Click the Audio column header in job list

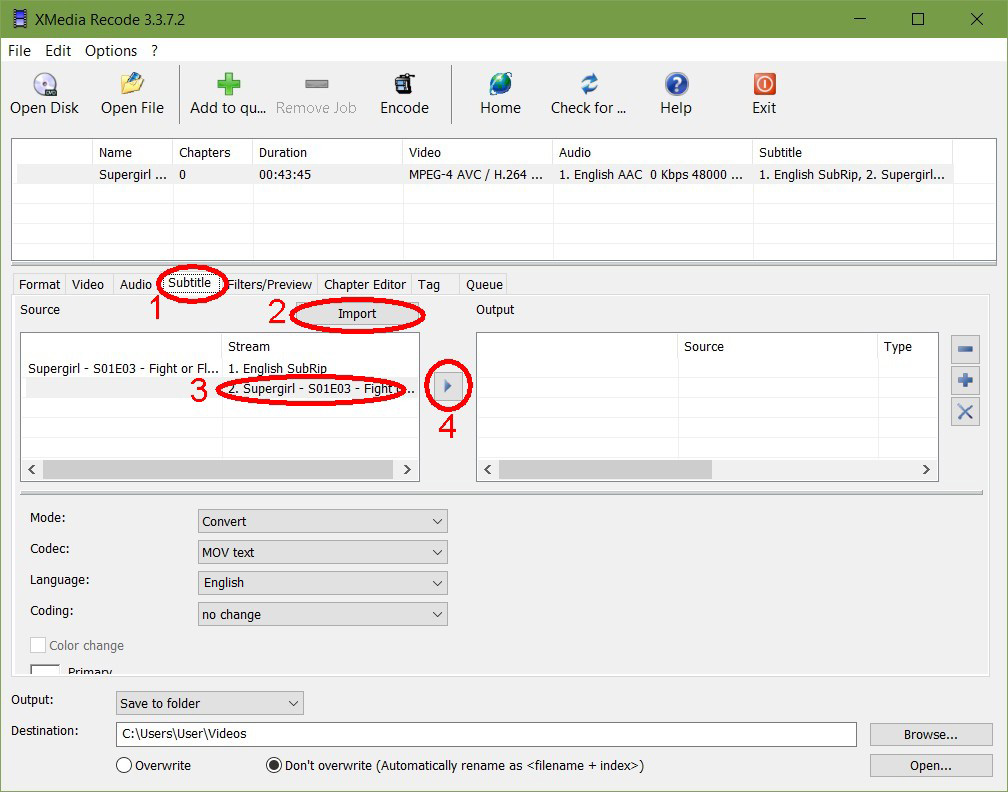[652, 152]
